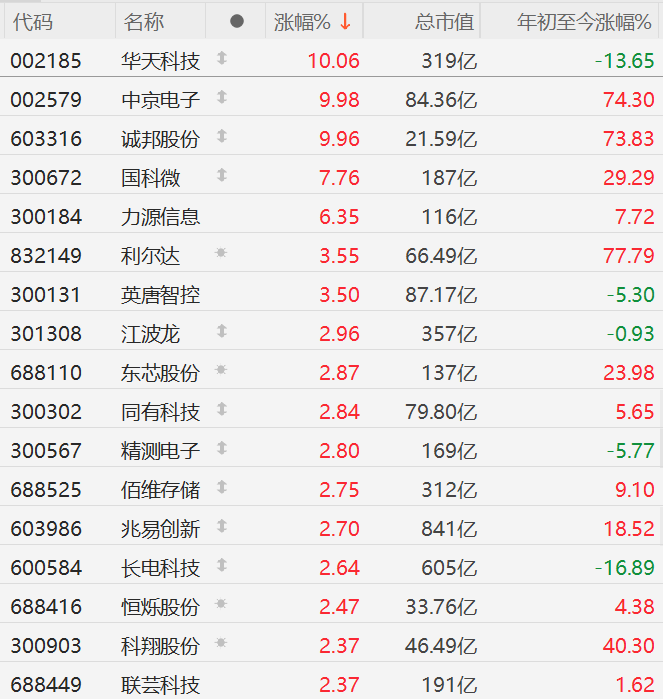The image size is (663, 699).
Task: Click the 10.06 change value
Action: coord(334,61)
